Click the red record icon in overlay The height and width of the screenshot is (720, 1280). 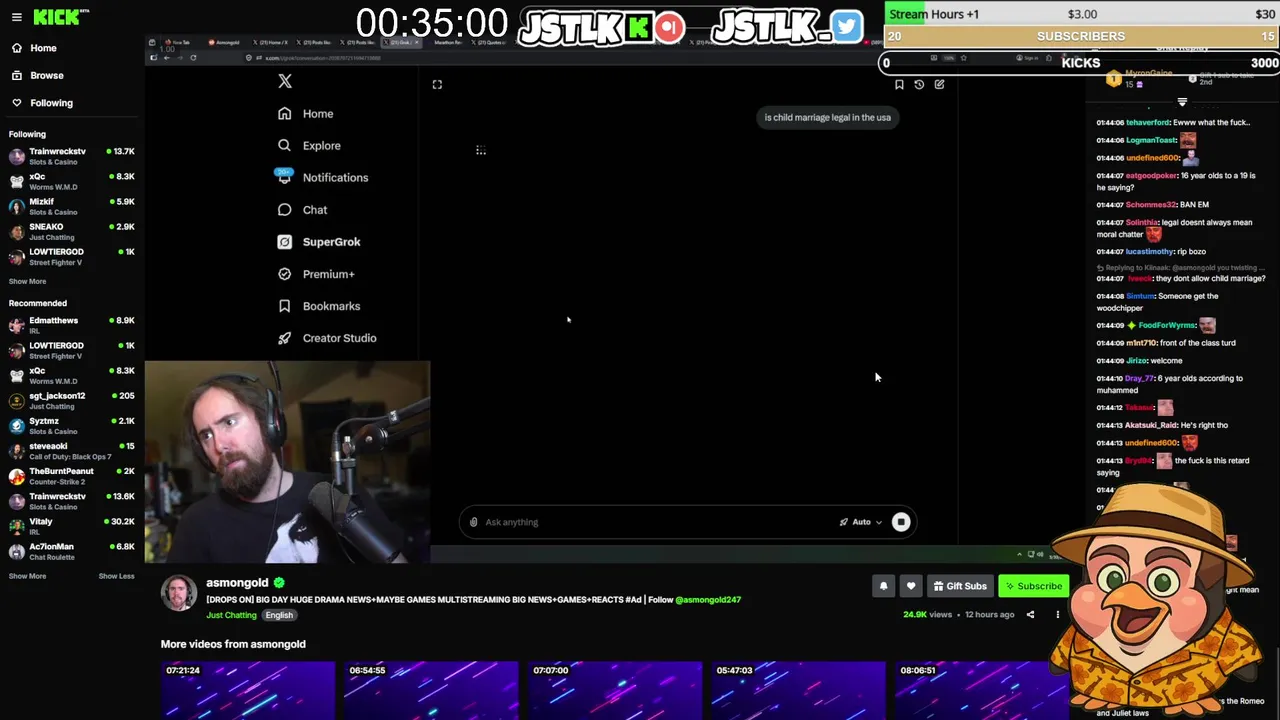click(670, 27)
